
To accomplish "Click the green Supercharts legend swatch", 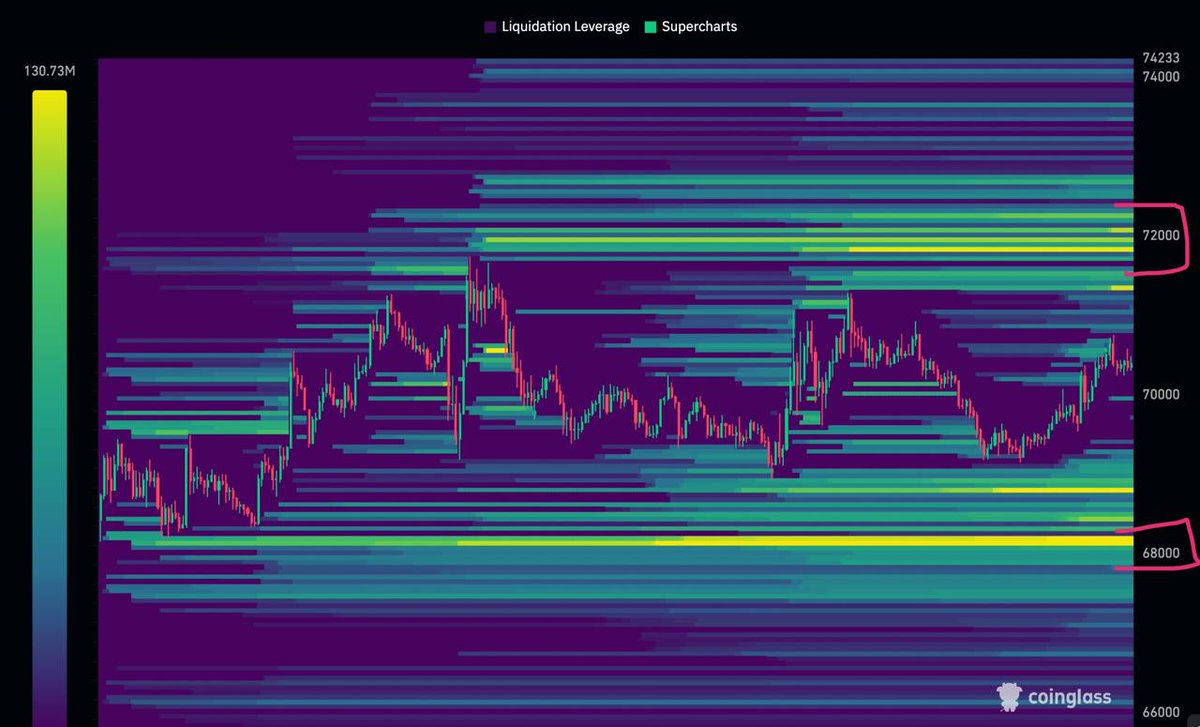I will [649, 26].
